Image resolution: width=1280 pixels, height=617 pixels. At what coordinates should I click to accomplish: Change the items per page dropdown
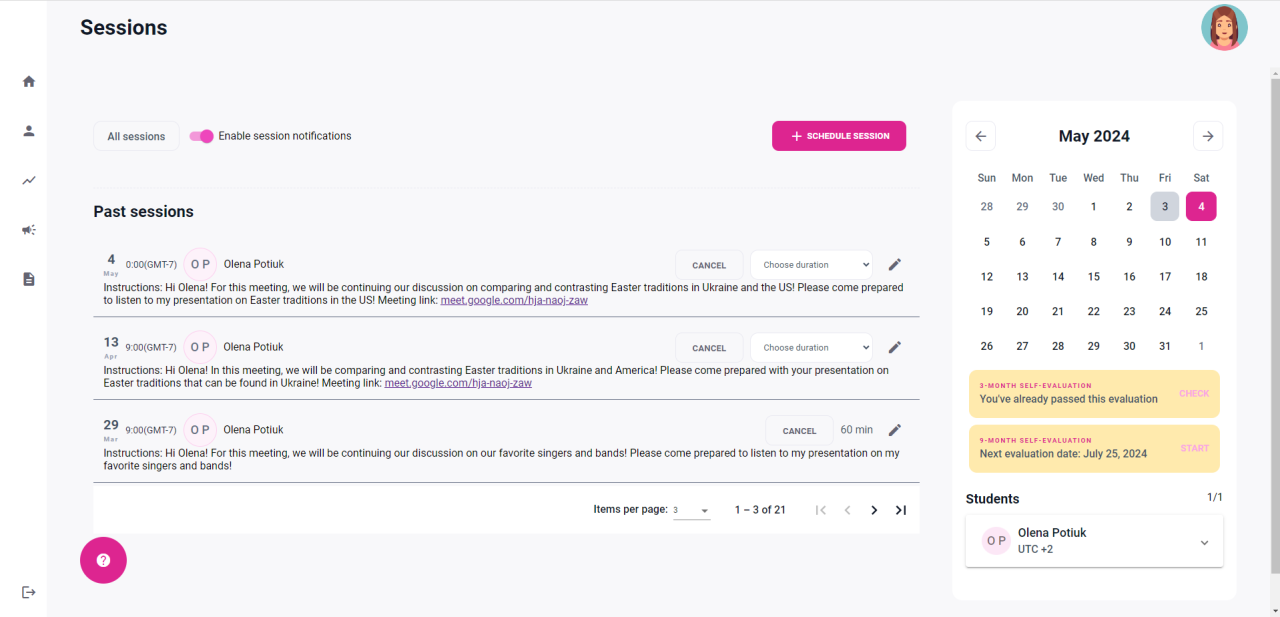tap(691, 510)
